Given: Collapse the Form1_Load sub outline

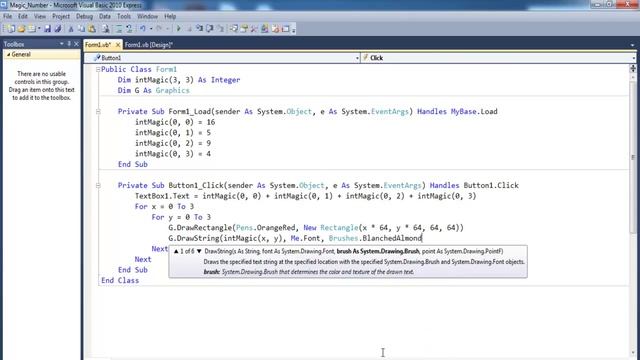Looking at the screenshot, I should (98, 111).
